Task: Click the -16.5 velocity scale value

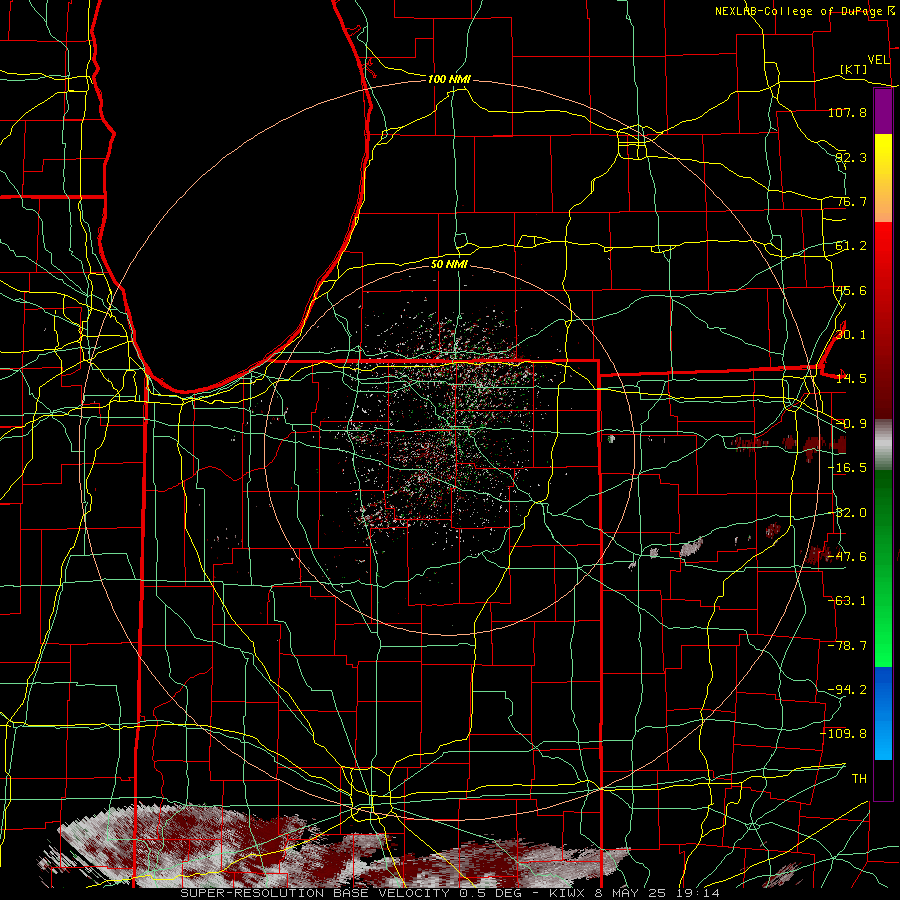Action: pyautogui.click(x=847, y=468)
